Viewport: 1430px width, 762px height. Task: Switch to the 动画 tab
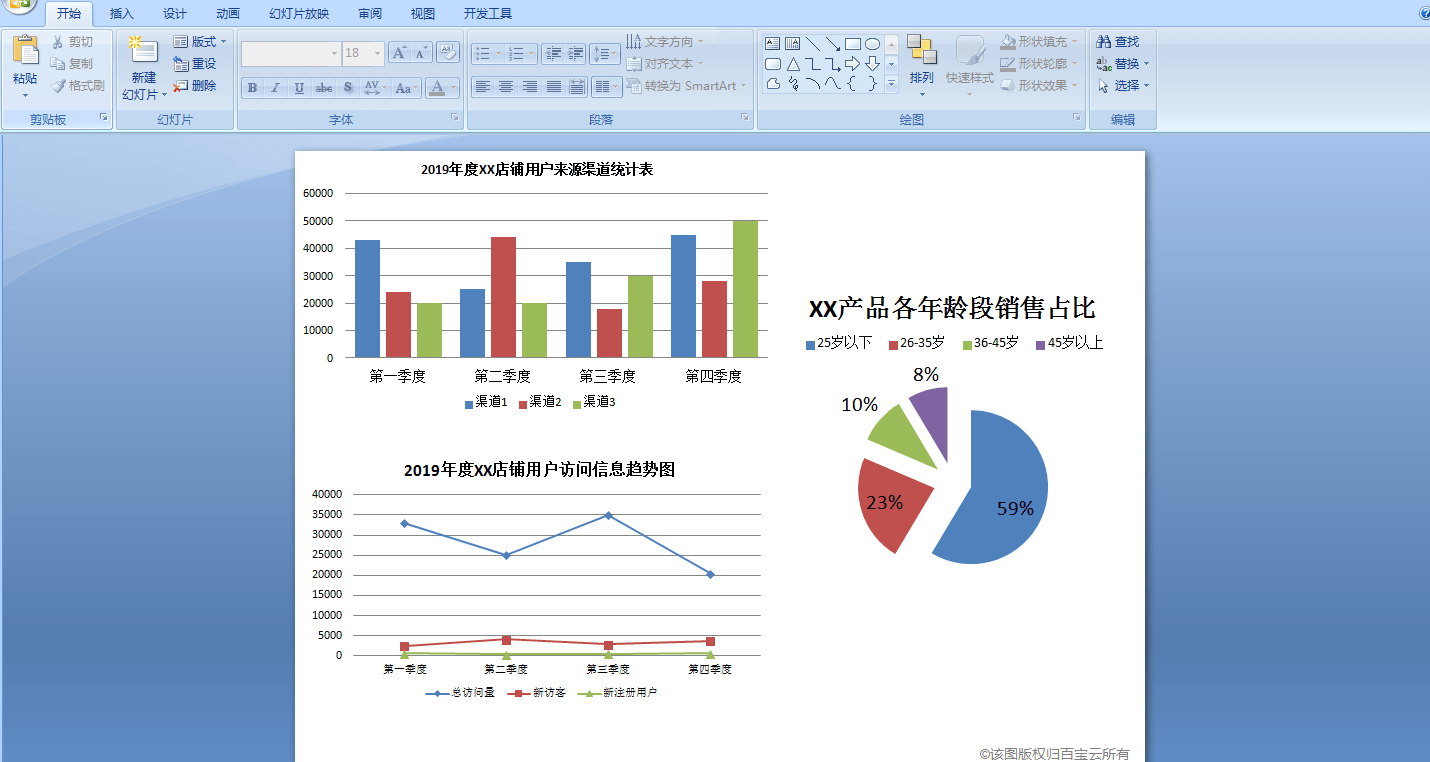[228, 14]
